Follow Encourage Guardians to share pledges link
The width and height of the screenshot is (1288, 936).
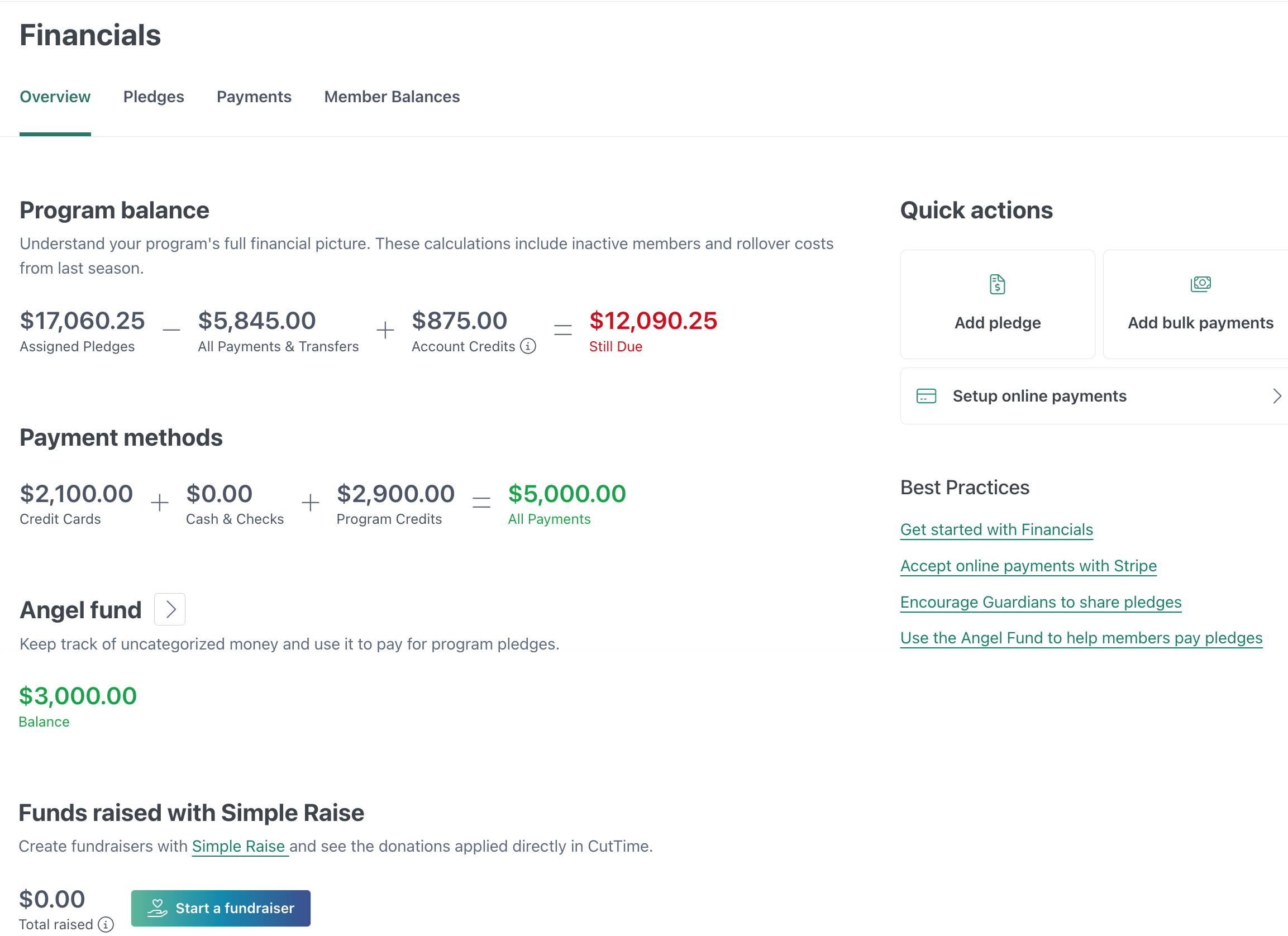click(1041, 602)
